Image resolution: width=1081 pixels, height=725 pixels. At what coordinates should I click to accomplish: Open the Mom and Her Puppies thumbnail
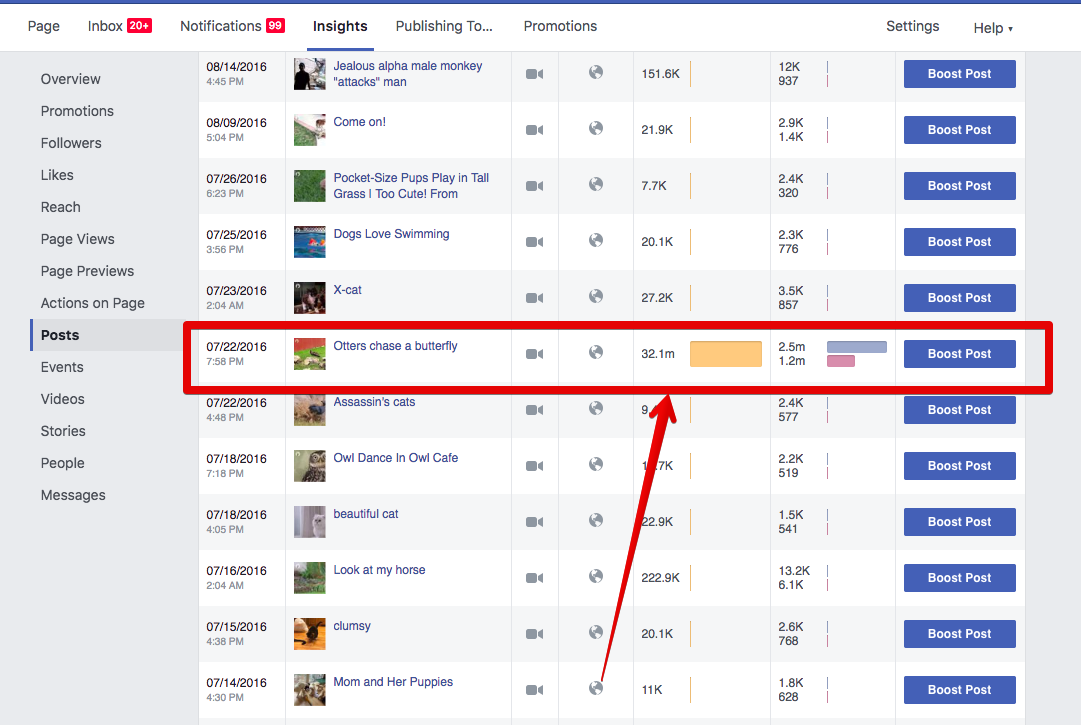[310, 690]
